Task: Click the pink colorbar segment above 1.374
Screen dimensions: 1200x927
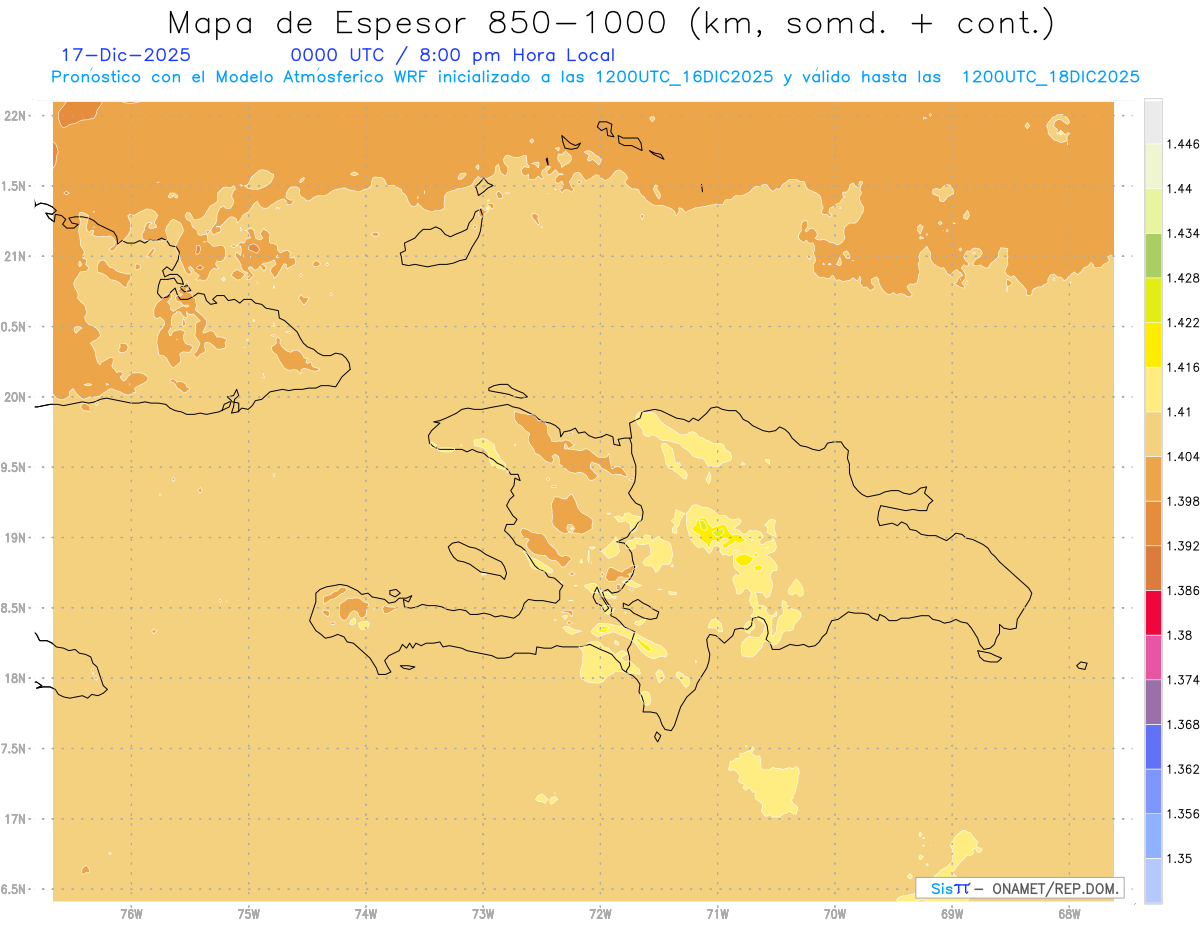Action: [1153, 658]
